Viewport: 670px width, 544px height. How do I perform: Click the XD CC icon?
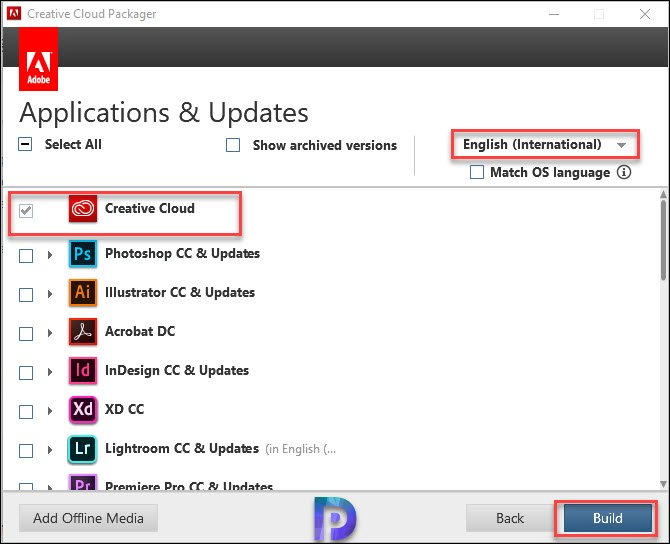click(83, 410)
